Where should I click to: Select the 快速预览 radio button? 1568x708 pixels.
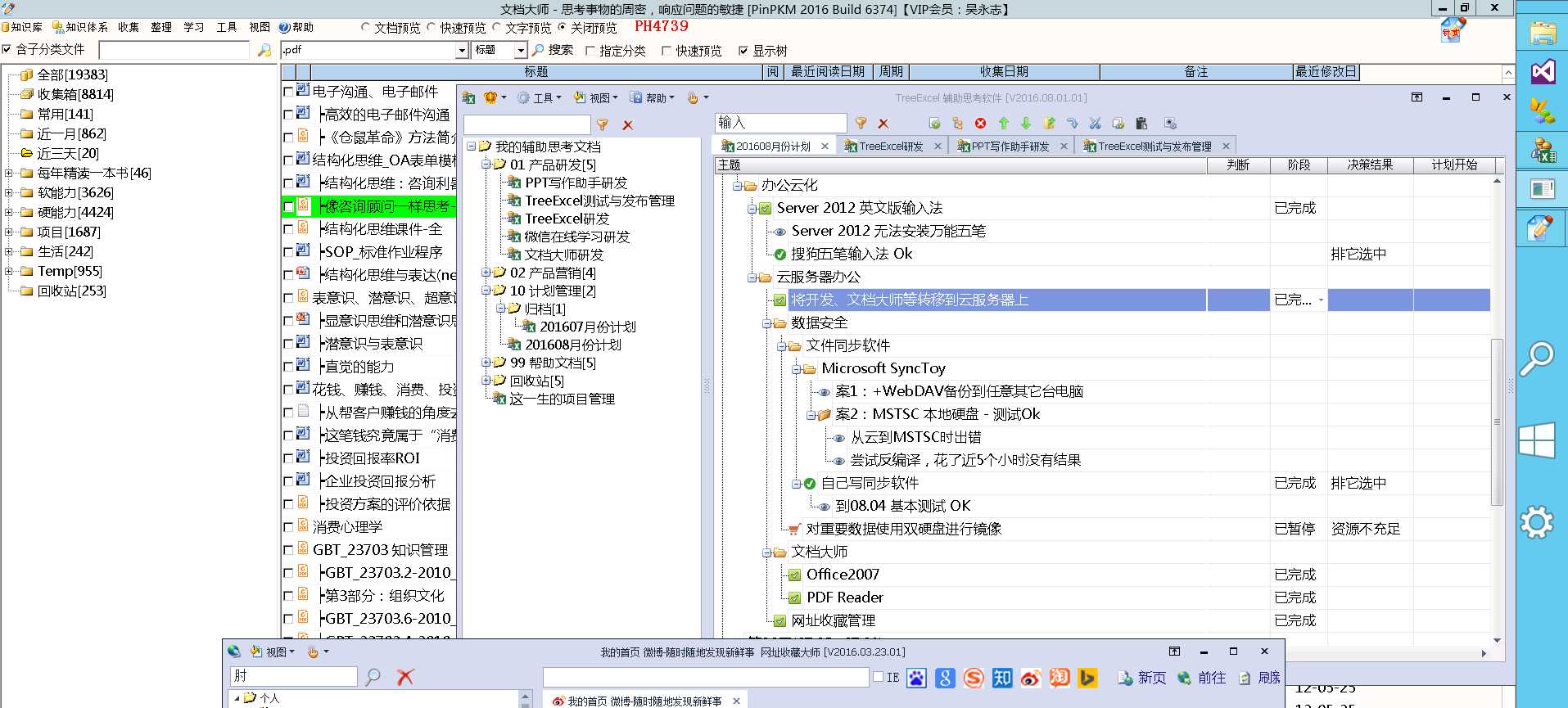pyautogui.click(x=432, y=27)
